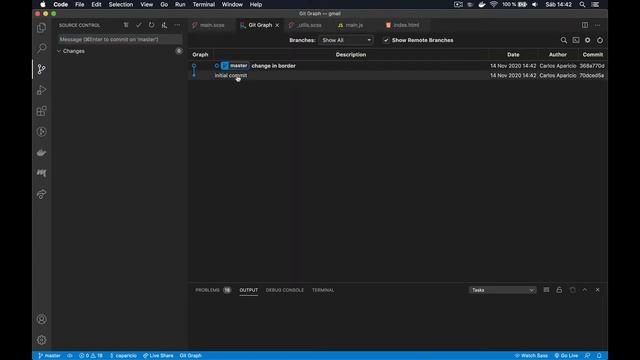
Task: Open Git Graph repository settings gear
Action: point(588,40)
